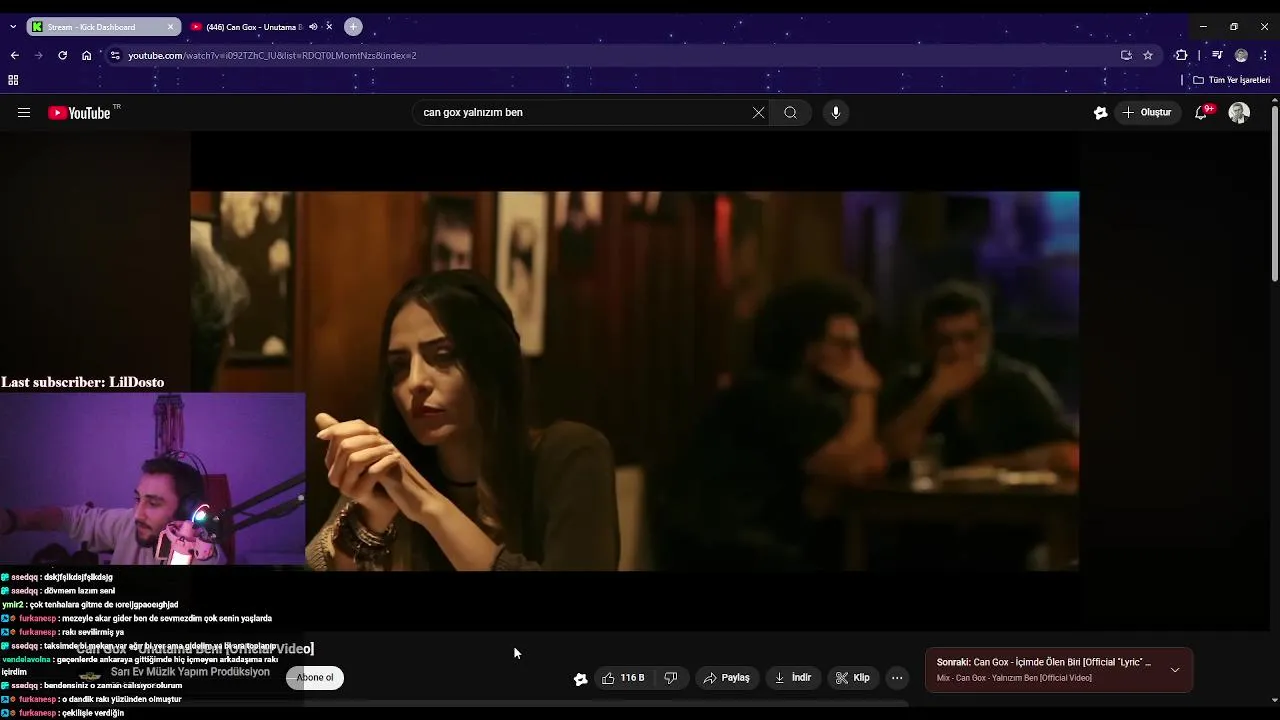1280x720 pixels.
Task: Download the video with İndir
Action: tap(793, 678)
